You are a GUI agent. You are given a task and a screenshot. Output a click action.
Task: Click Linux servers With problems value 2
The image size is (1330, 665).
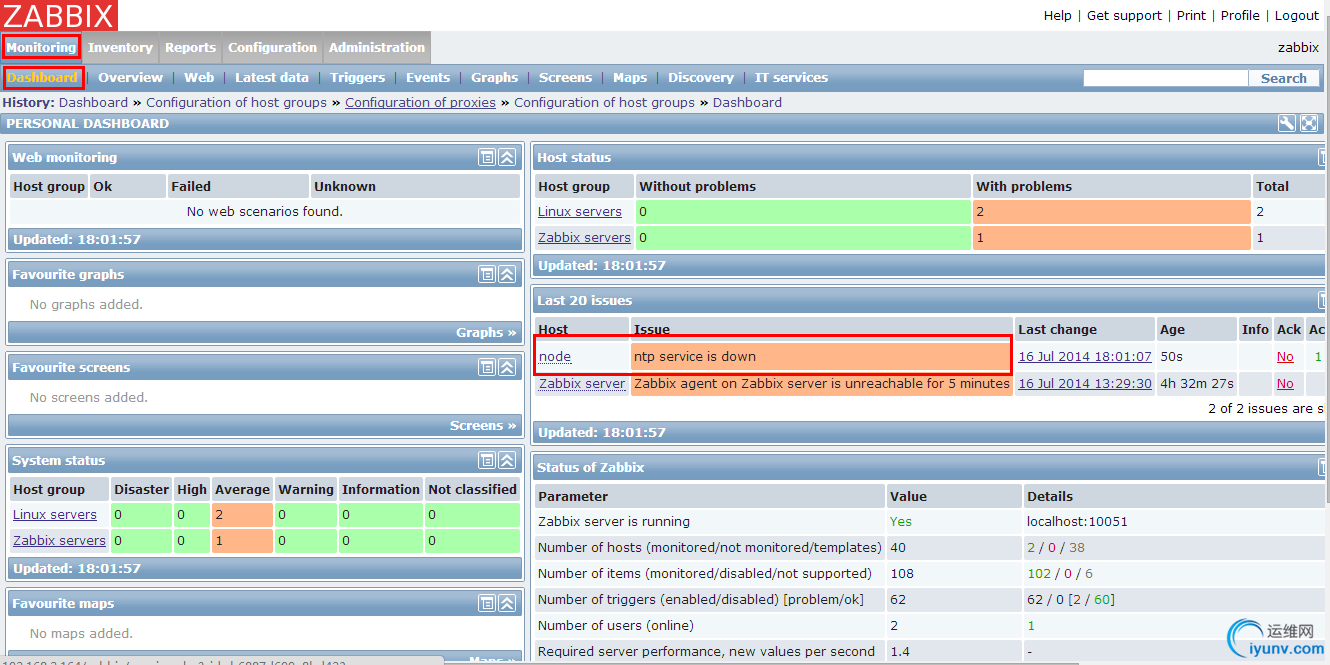(1112, 211)
